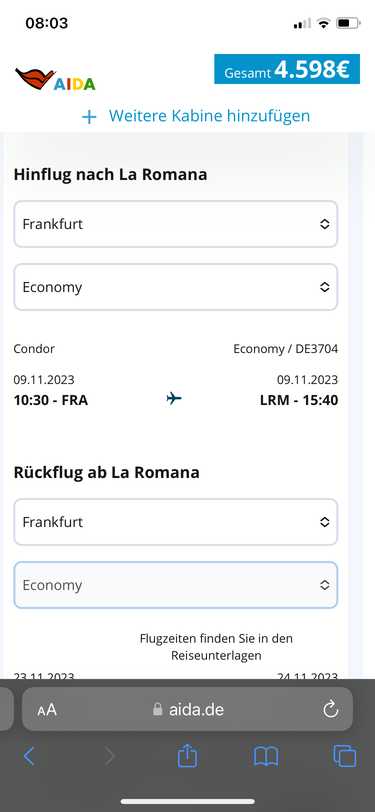Open Safari reader AA text options

(x=47, y=709)
